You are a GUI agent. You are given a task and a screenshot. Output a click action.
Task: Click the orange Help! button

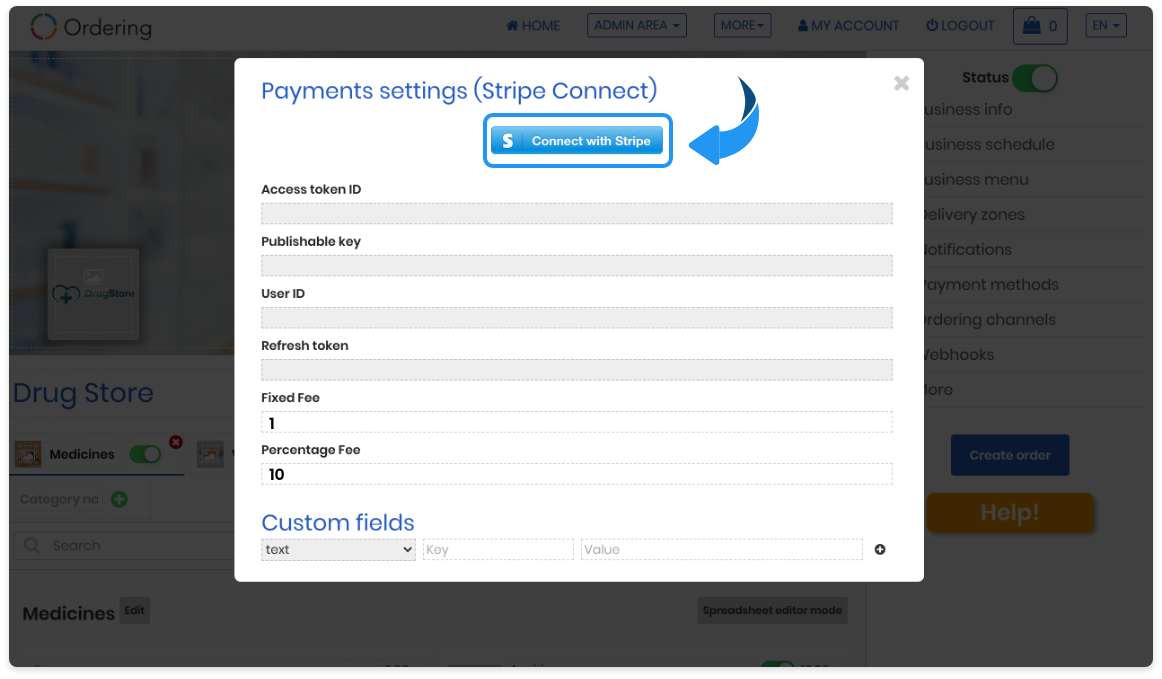pyautogui.click(x=1010, y=512)
